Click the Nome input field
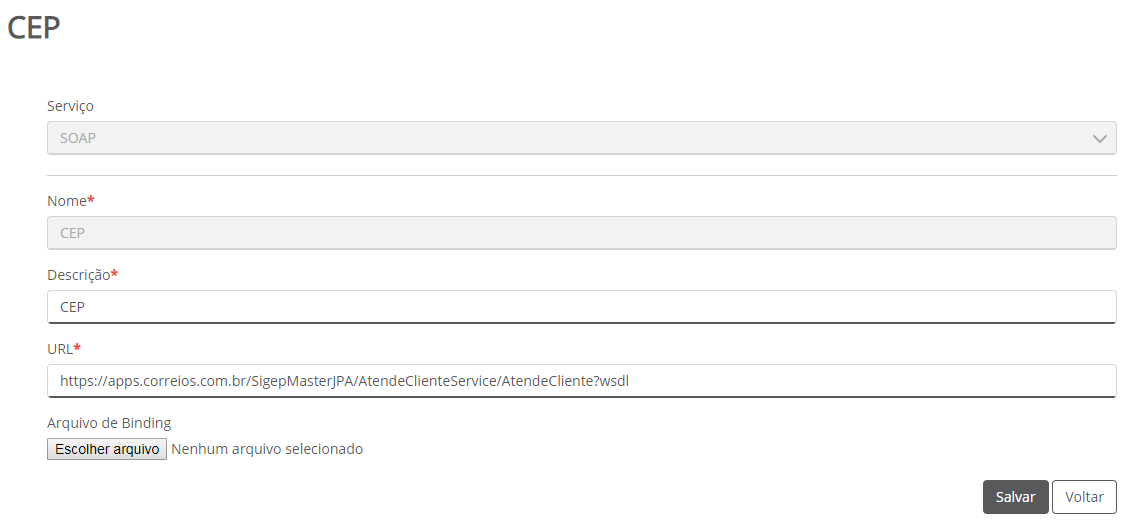 [580, 233]
